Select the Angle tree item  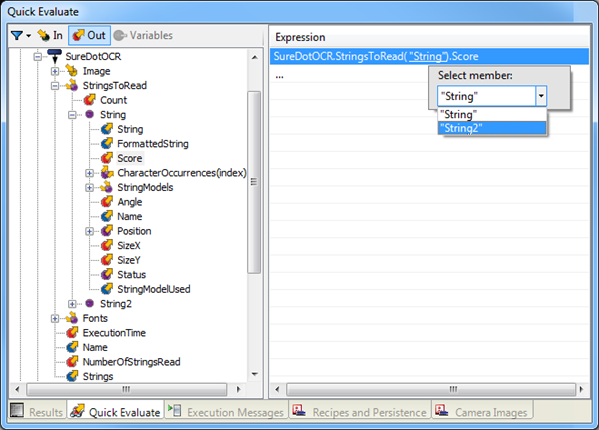click(x=130, y=202)
